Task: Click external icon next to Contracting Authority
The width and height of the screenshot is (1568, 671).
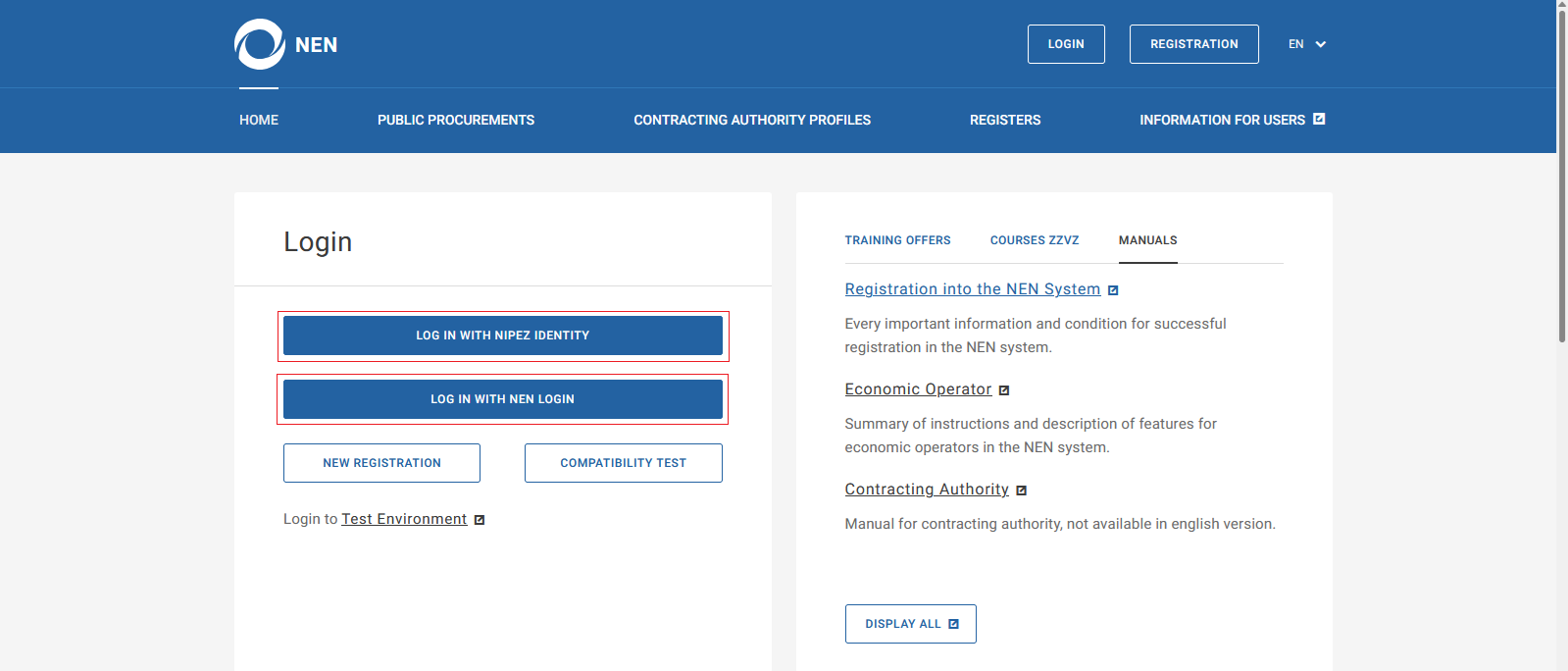Action: (1021, 490)
